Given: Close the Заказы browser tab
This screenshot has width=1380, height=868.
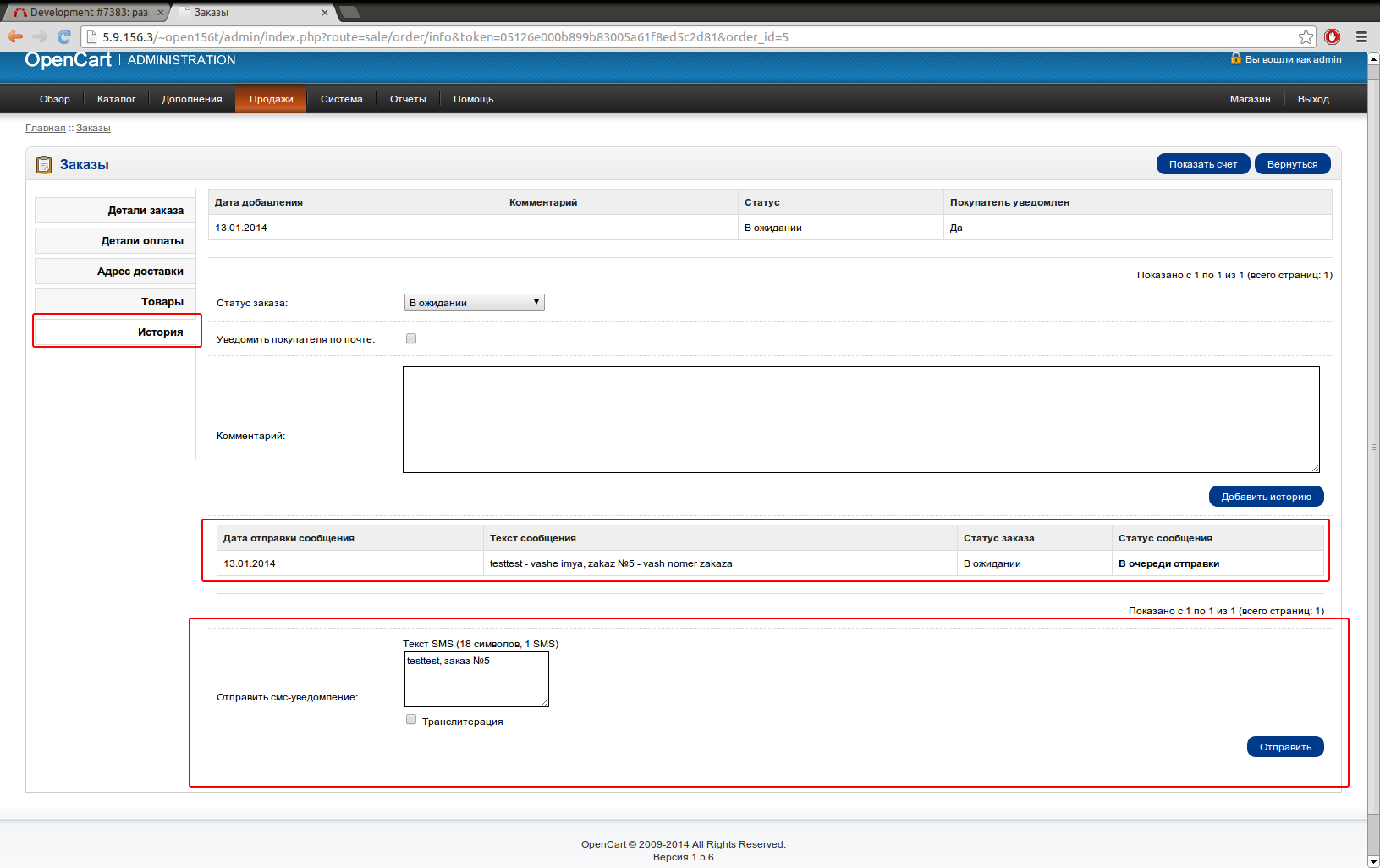Looking at the screenshot, I should (x=325, y=13).
